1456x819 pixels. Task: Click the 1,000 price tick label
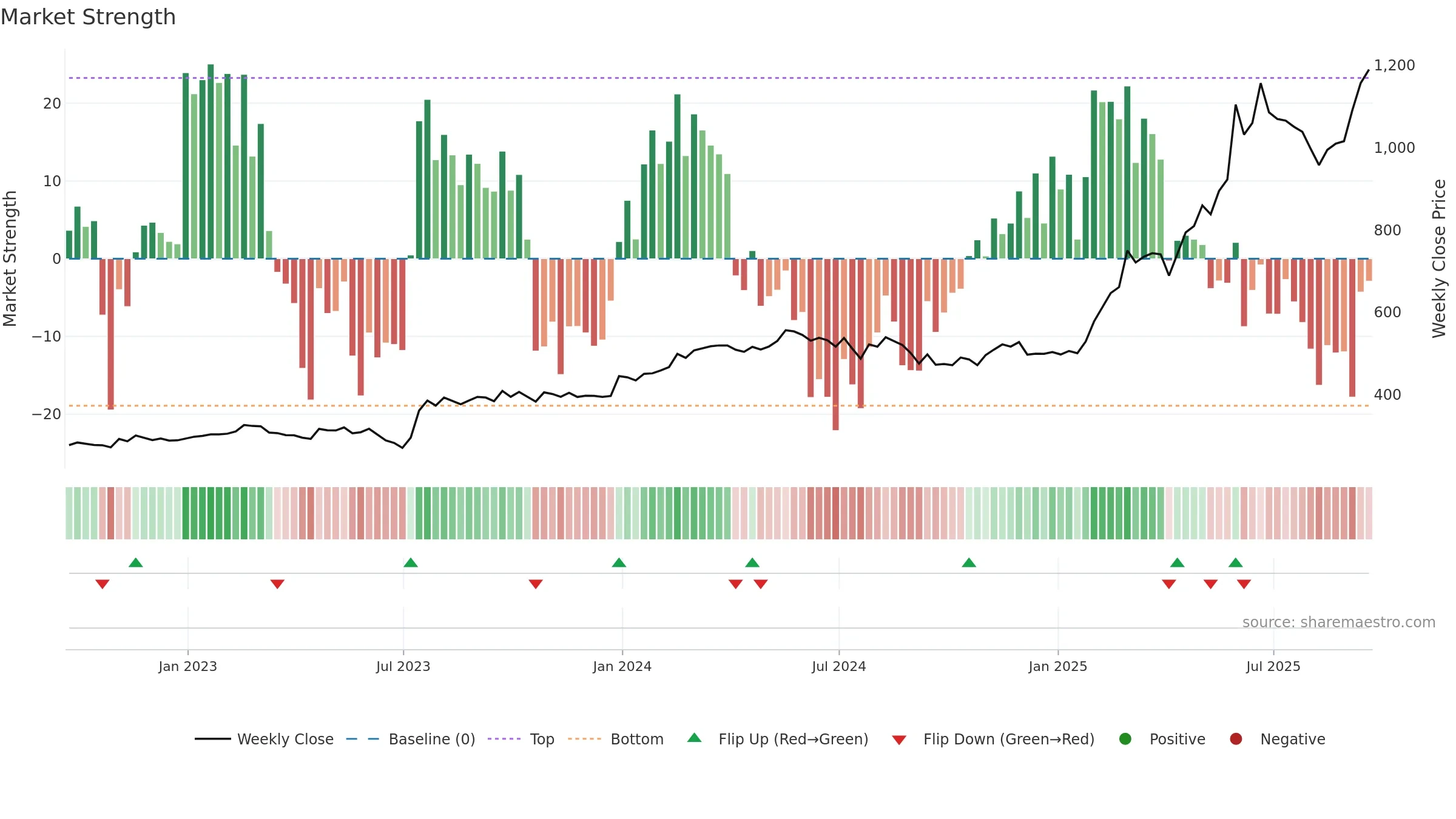[1394, 148]
